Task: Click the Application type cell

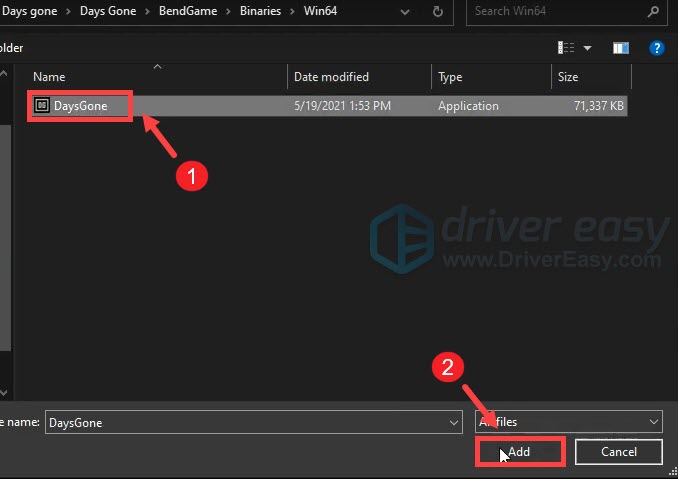Action: (x=468, y=106)
